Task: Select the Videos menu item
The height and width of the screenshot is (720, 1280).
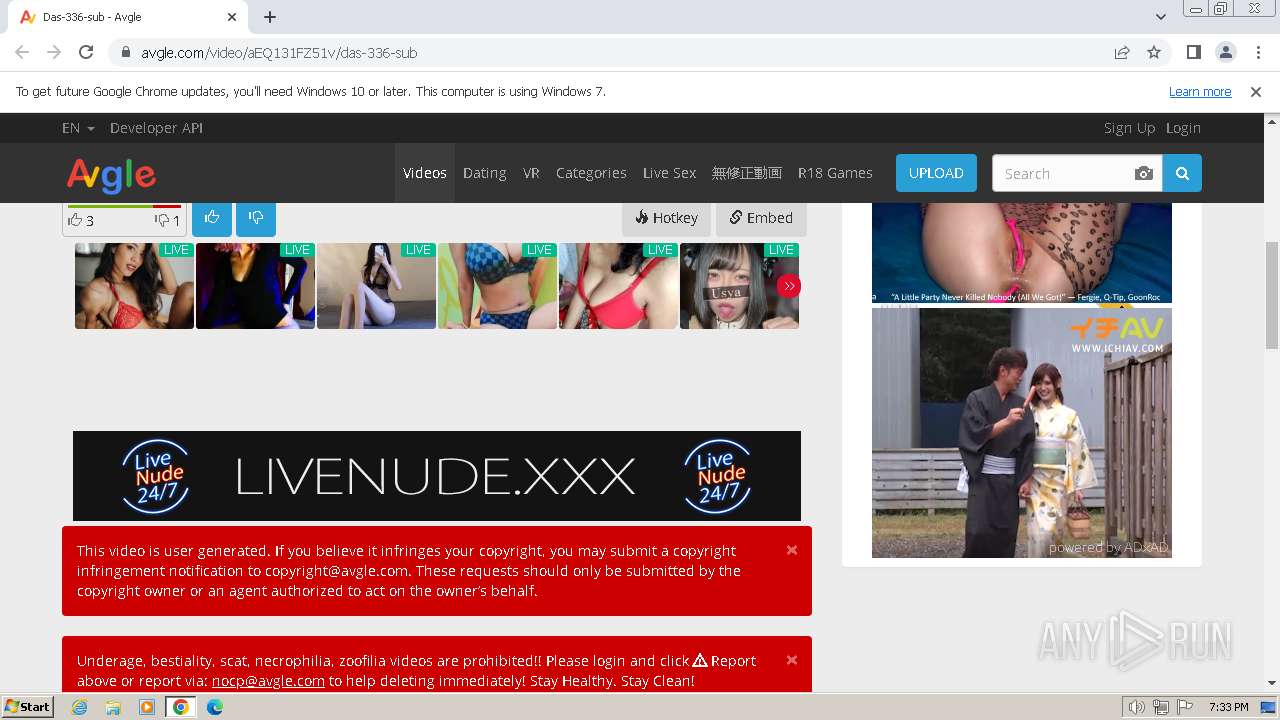Action: click(425, 173)
